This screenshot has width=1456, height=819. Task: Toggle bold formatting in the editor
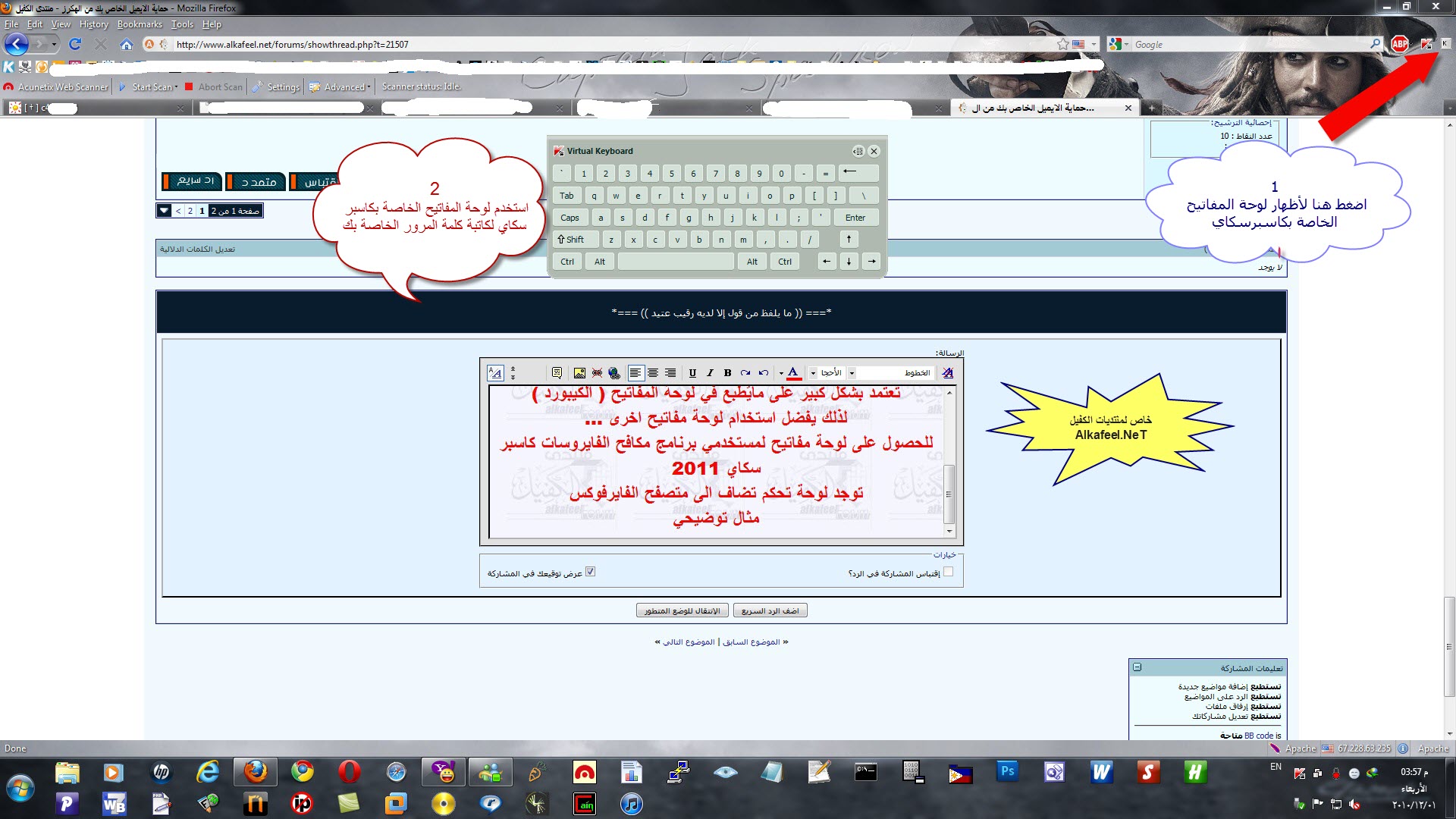pos(727,372)
